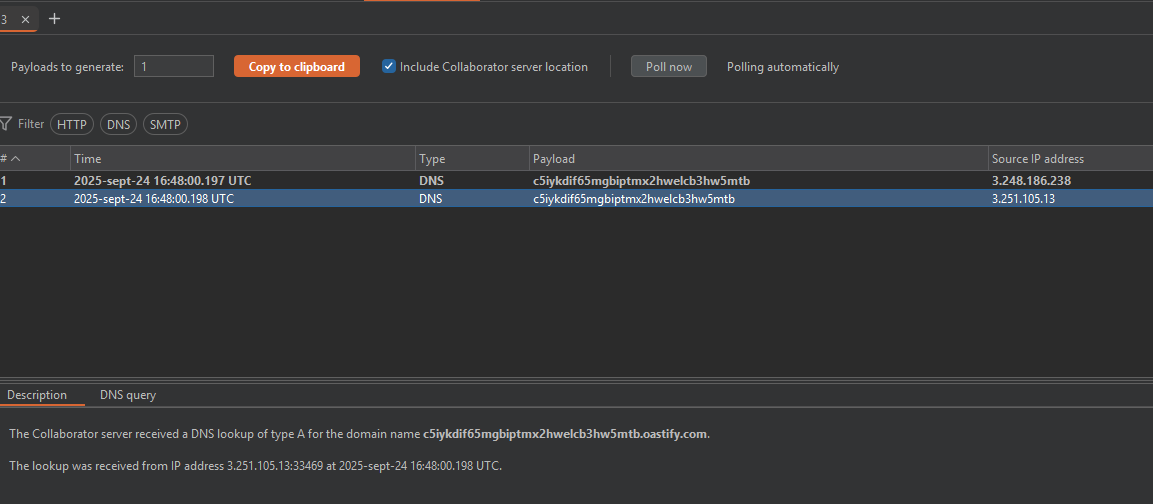Toggle the DNS filter pill
Image resolution: width=1153 pixels, height=504 pixels.
[x=119, y=124]
